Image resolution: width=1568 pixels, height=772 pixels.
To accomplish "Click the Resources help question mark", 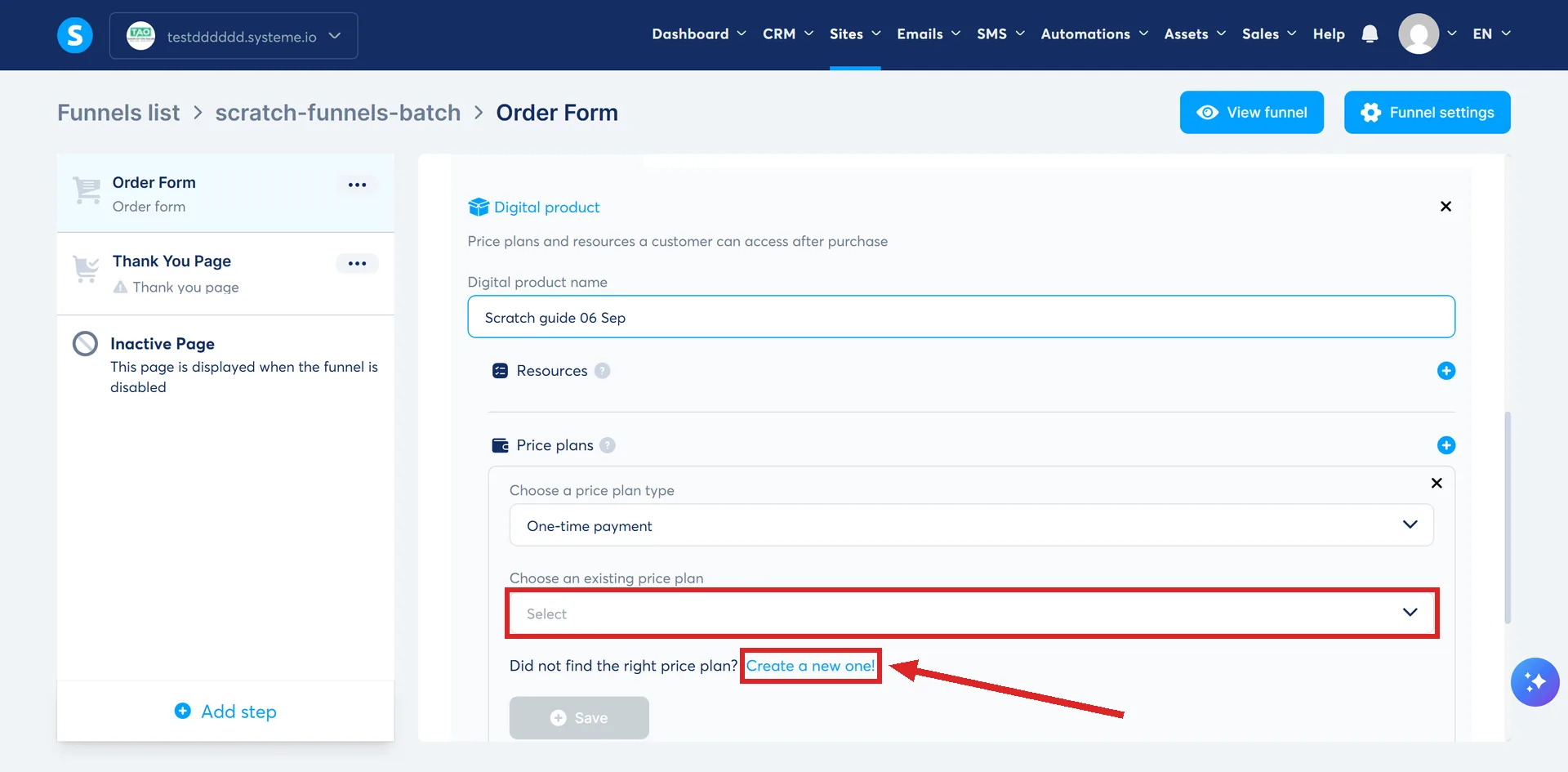I will pos(602,371).
